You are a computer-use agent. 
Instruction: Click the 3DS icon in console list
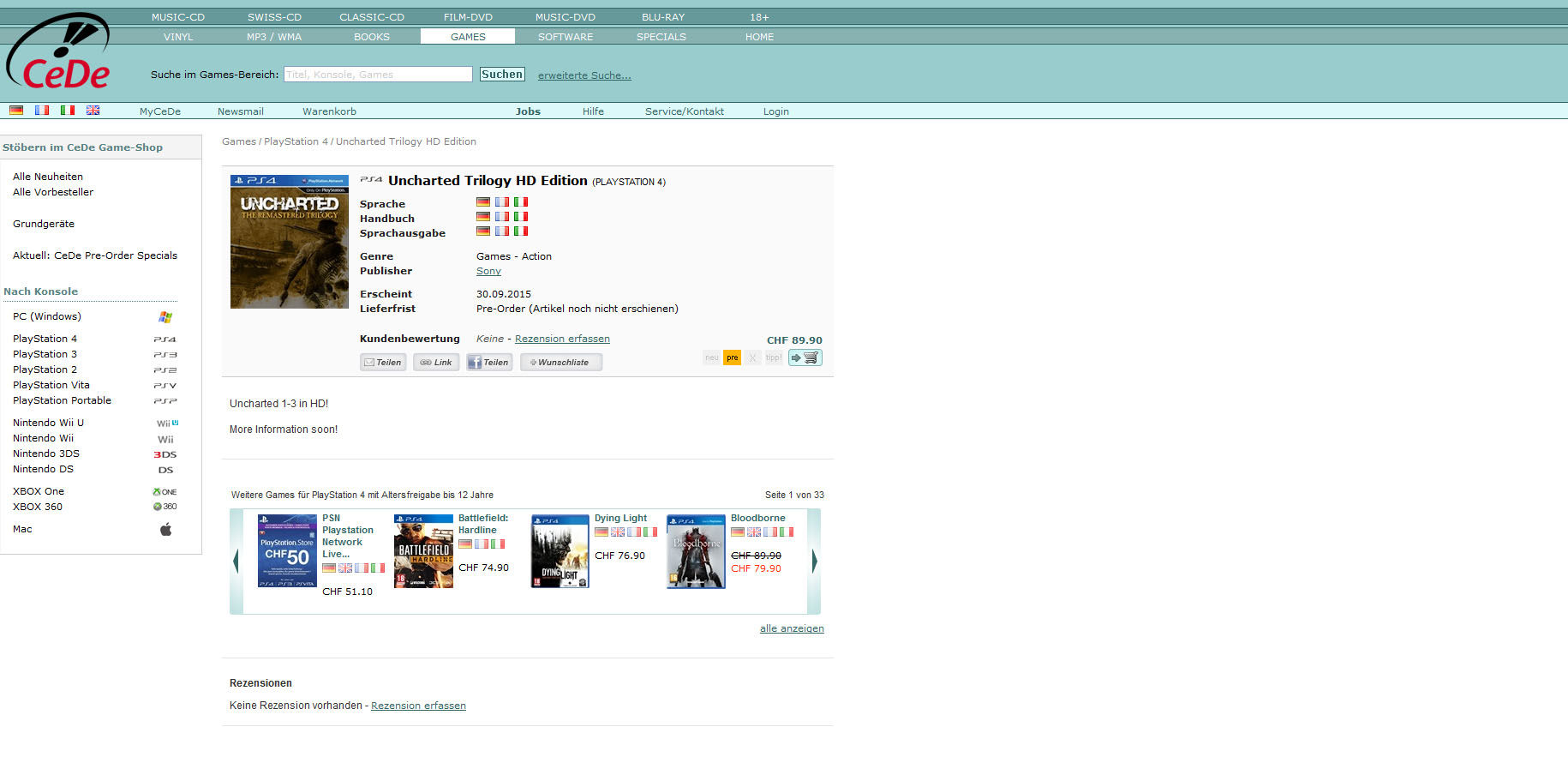coord(165,454)
